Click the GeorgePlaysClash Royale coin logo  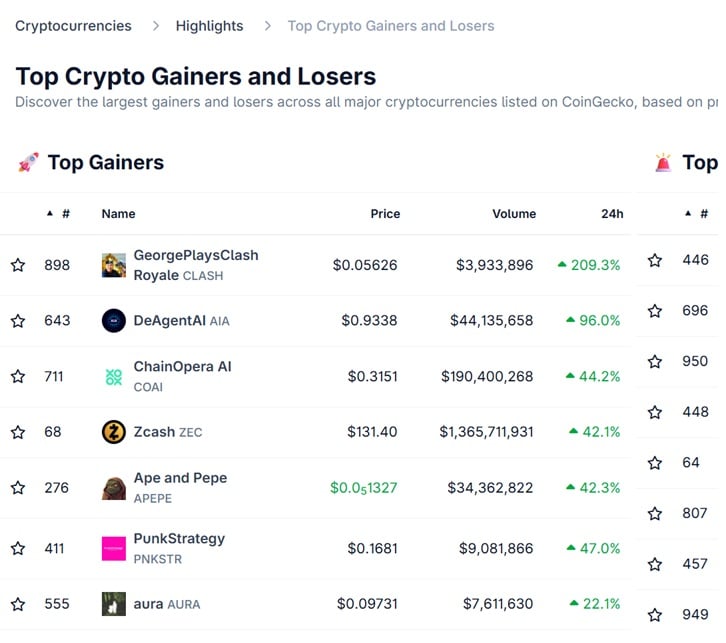114,265
